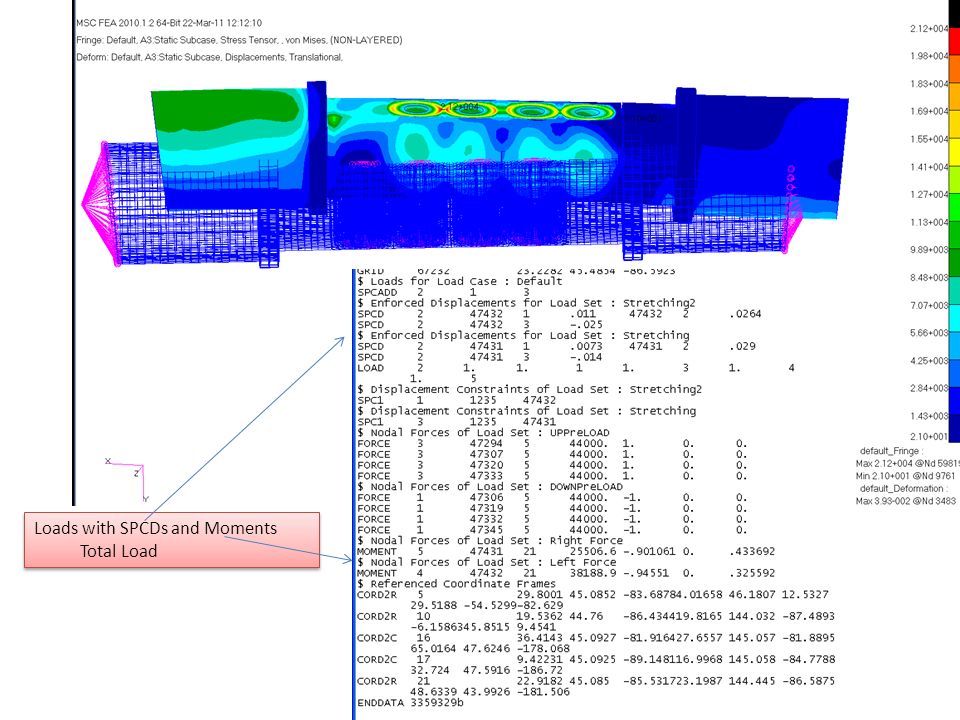This screenshot has height=720, width=960.
Task: Select the FORCE row for node 47320
Action: [552, 465]
